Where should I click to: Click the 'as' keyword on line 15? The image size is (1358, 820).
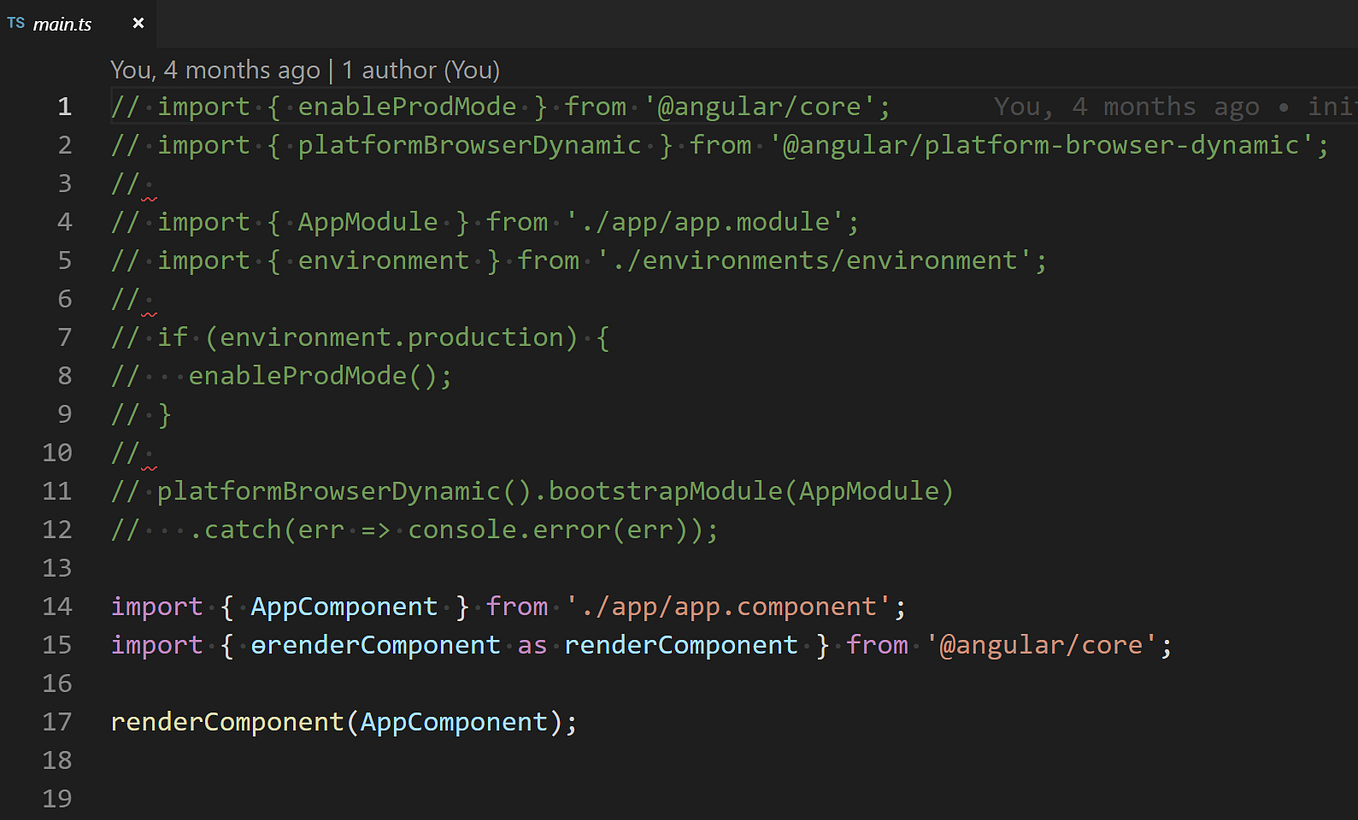(x=532, y=644)
